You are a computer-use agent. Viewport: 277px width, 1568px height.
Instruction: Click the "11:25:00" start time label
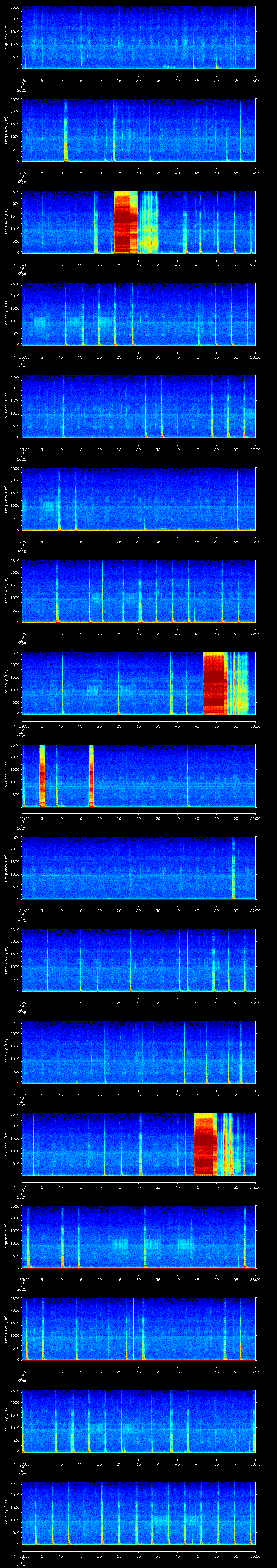21,357
